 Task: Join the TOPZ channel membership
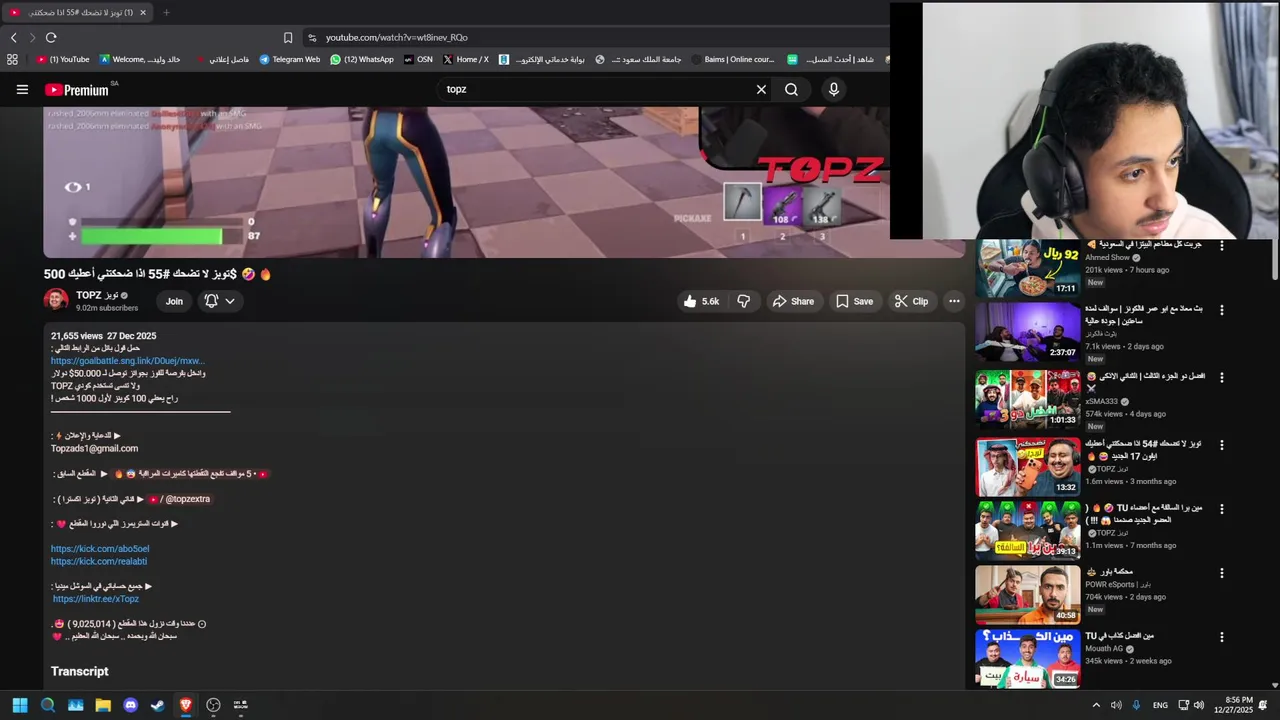pos(174,301)
